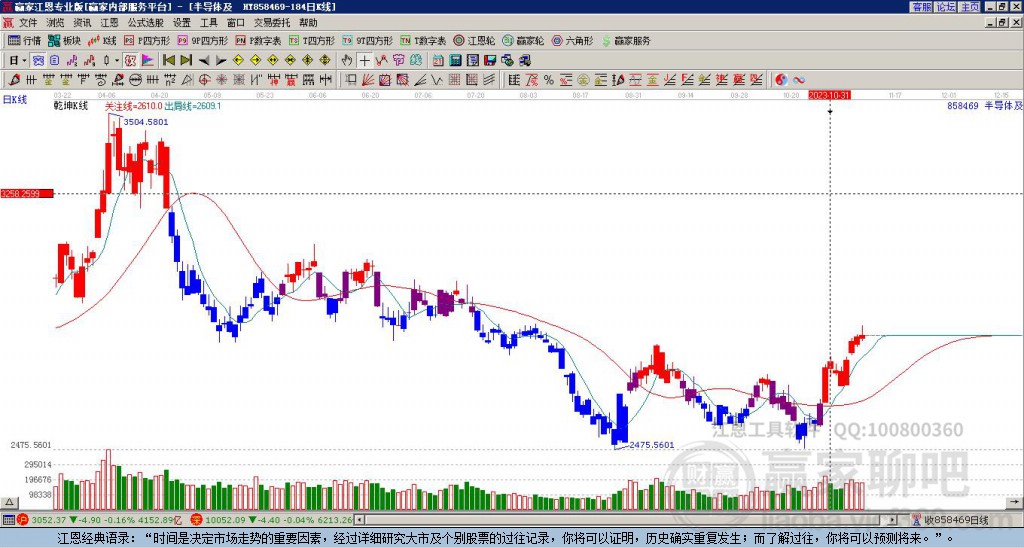Select the circled horizontal-lines drawing tool
The image size is (1024, 548).
click(x=135, y=80)
